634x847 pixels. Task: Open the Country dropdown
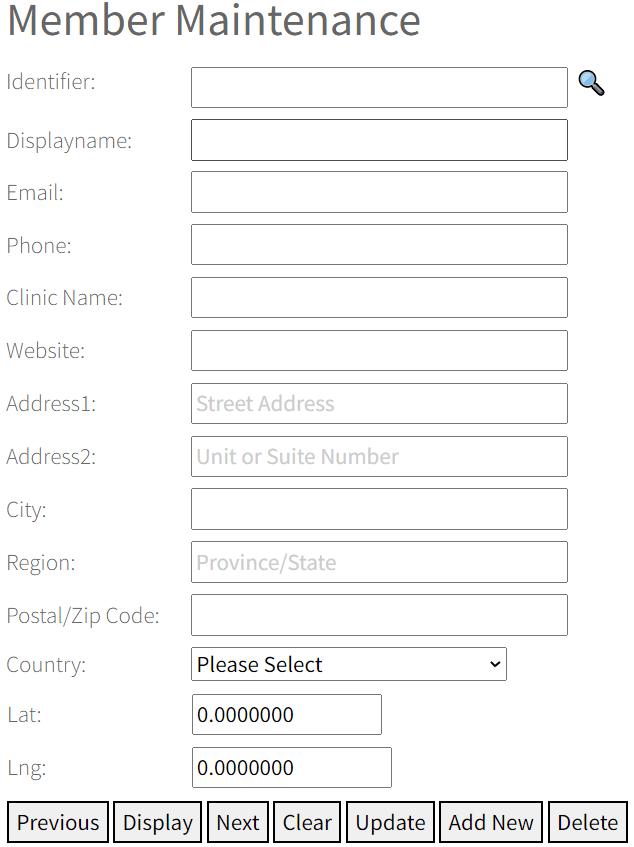(348, 665)
